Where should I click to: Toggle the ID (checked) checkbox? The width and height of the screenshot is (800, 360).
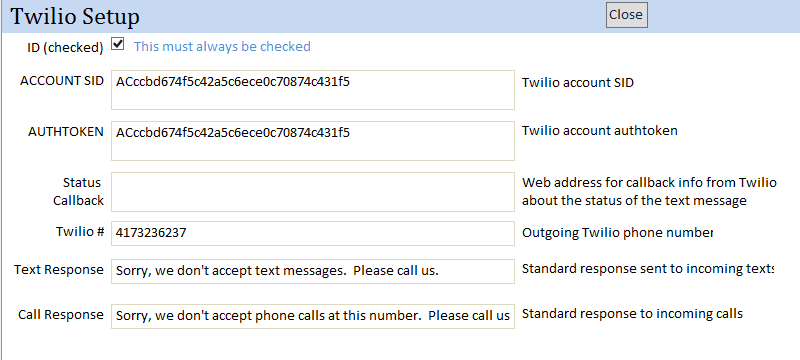point(117,44)
